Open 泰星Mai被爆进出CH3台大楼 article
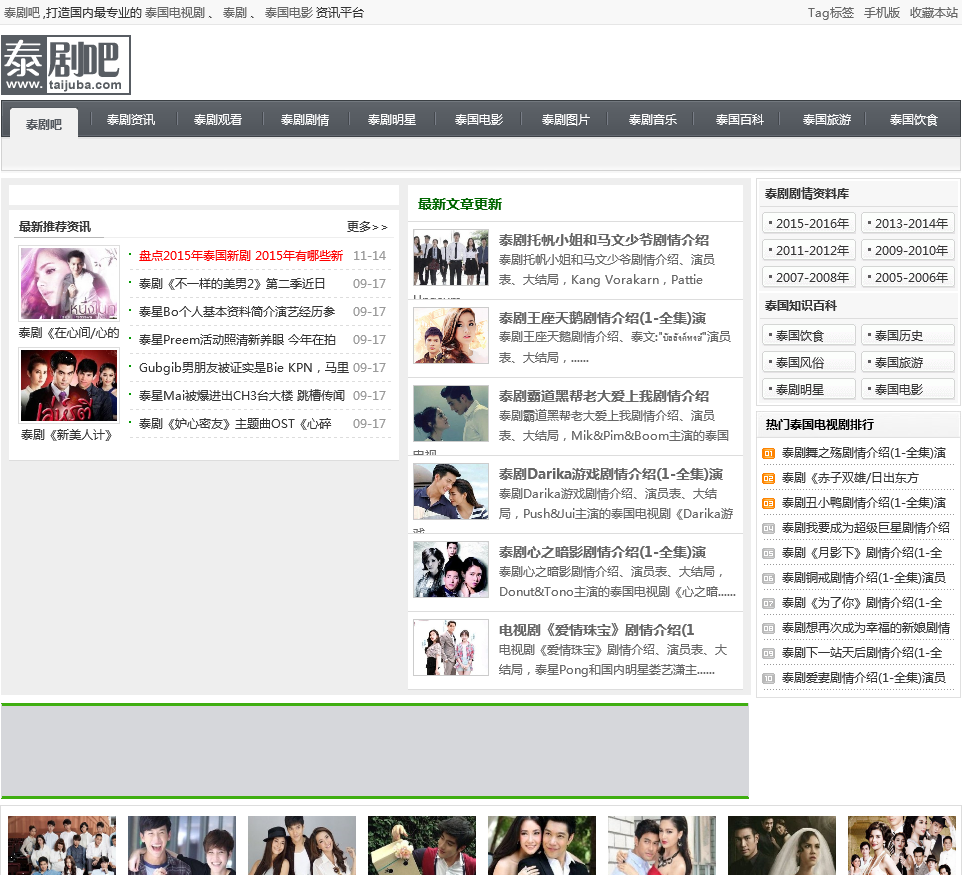 tap(242, 396)
